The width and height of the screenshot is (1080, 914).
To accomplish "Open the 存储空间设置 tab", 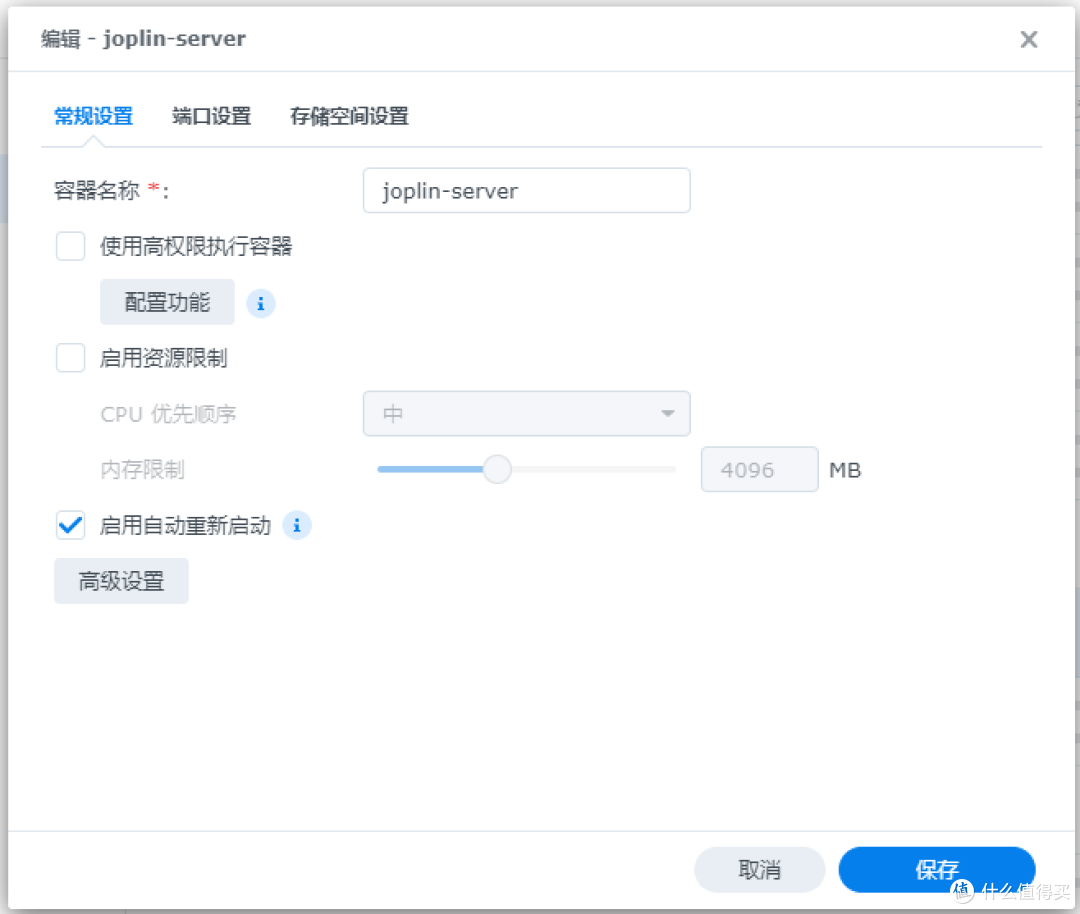I will point(348,116).
